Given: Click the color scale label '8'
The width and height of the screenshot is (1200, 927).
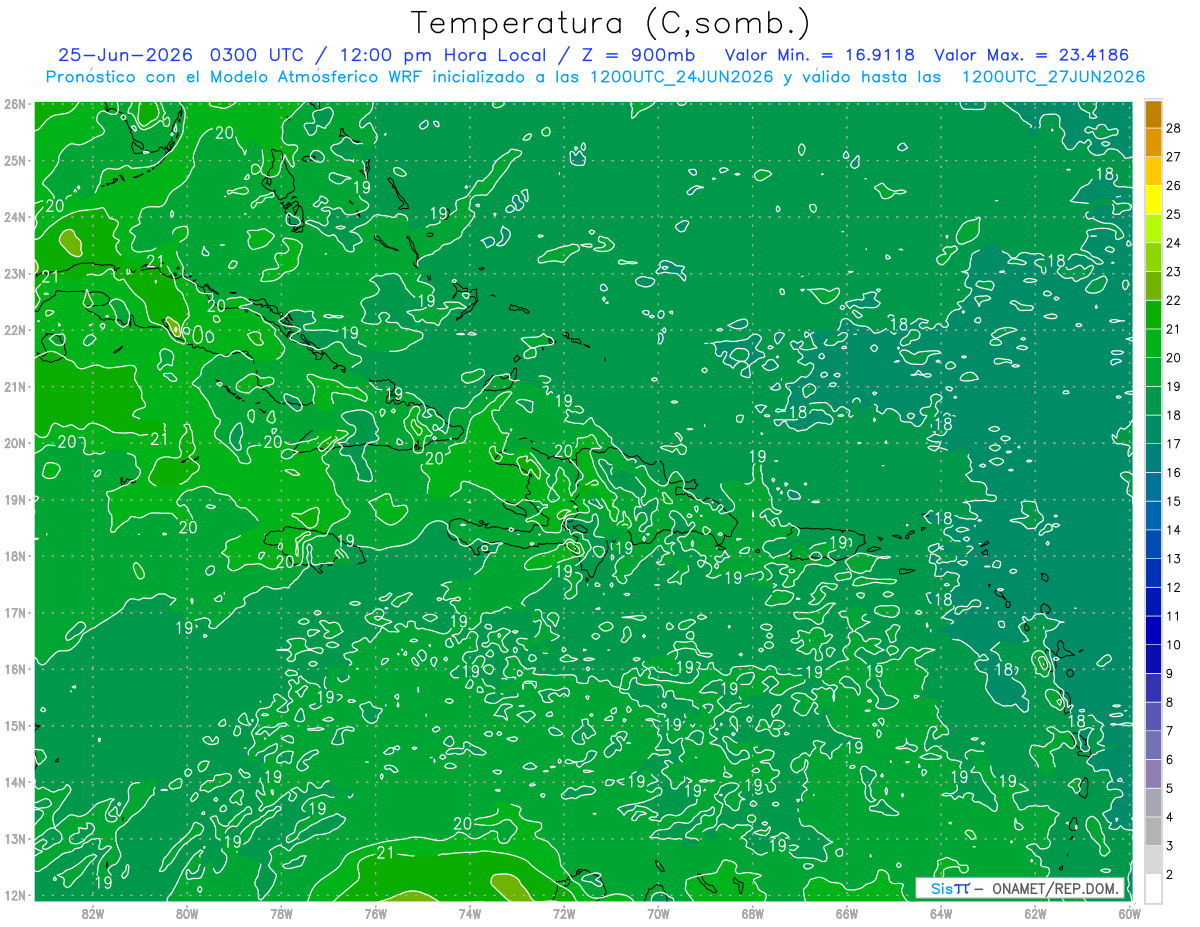Looking at the screenshot, I should pyautogui.click(x=1170, y=702).
